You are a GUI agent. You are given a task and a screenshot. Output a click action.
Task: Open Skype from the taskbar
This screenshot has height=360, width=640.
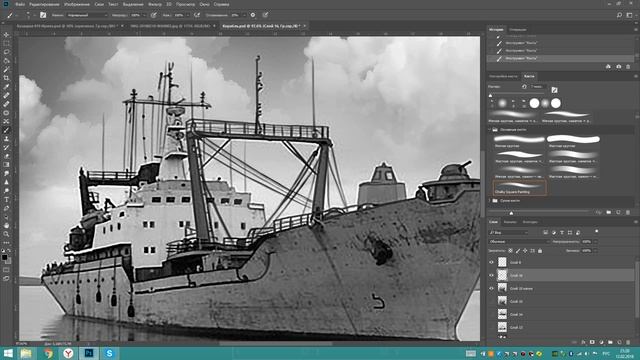[x=109, y=353]
